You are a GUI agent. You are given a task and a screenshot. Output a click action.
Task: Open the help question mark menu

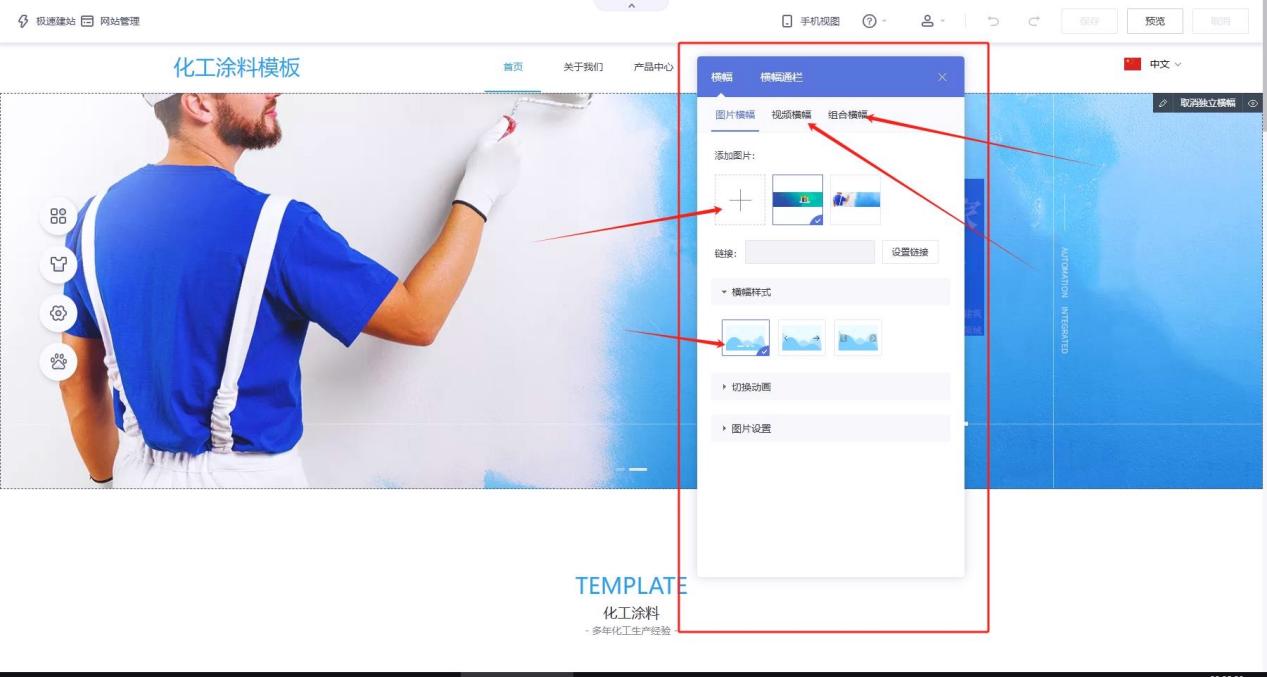click(x=870, y=21)
